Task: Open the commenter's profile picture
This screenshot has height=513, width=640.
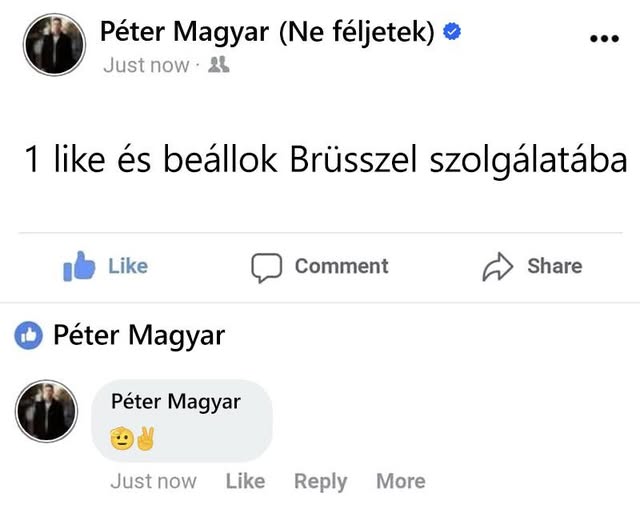Action: click(x=46, y=410)
